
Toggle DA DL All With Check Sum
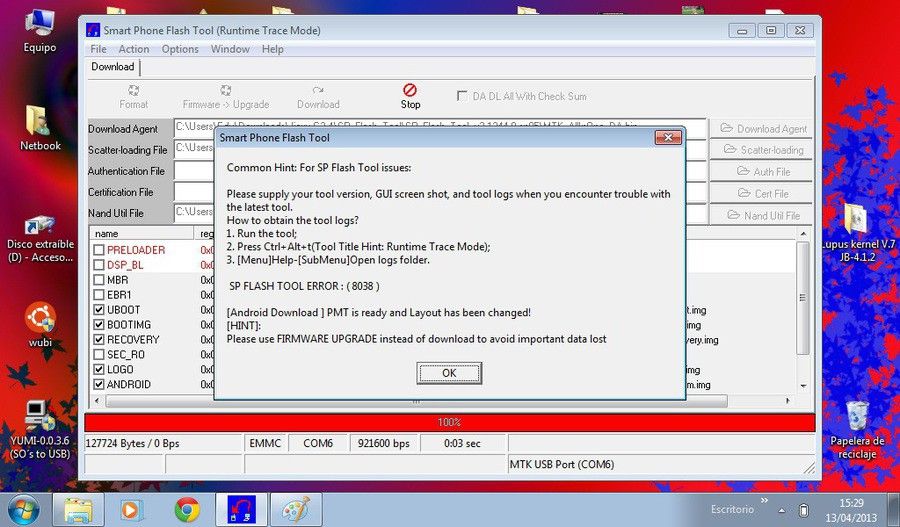[461, 96]
